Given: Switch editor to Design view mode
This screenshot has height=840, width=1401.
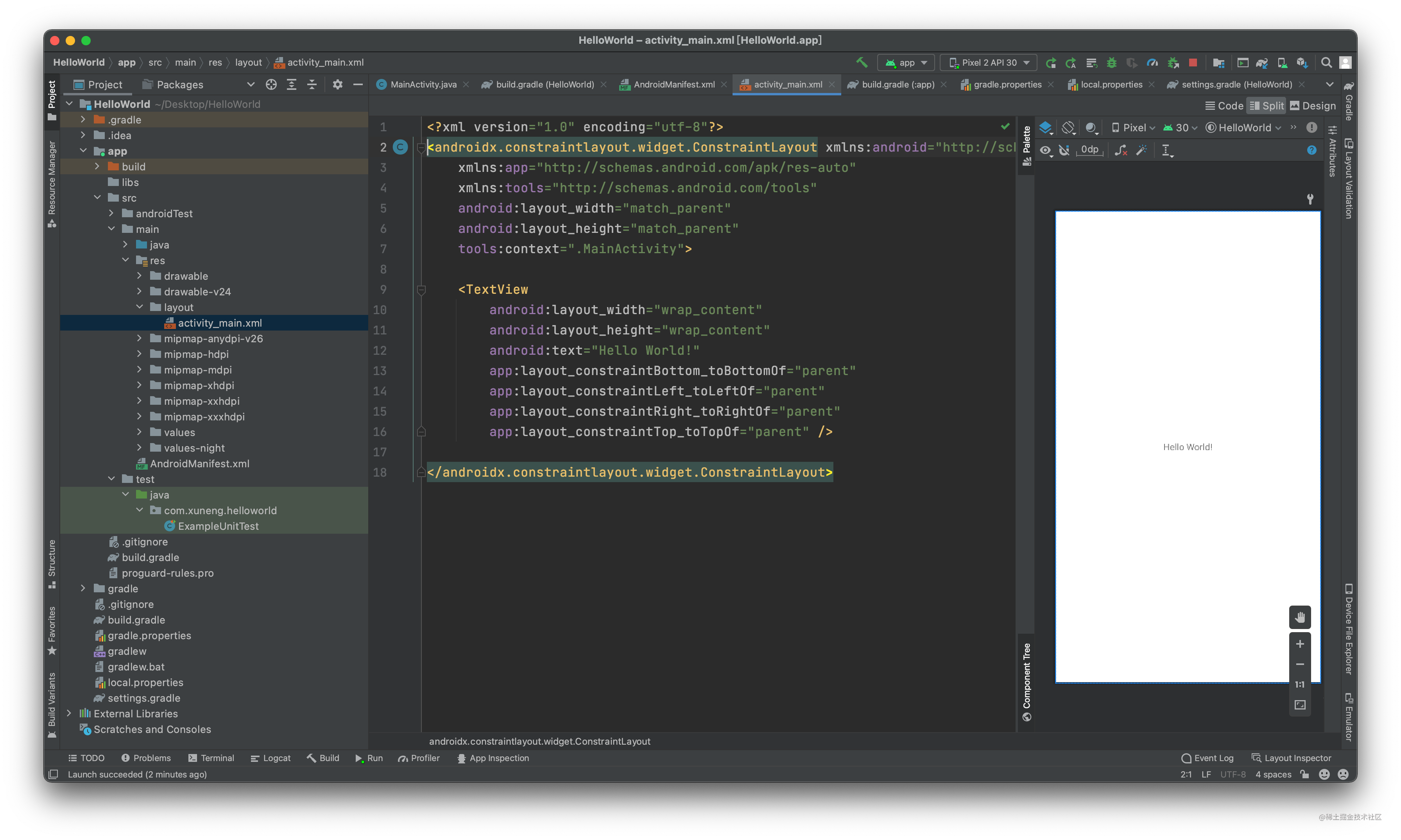Looking at the screenshot, I should (1312, 106).
